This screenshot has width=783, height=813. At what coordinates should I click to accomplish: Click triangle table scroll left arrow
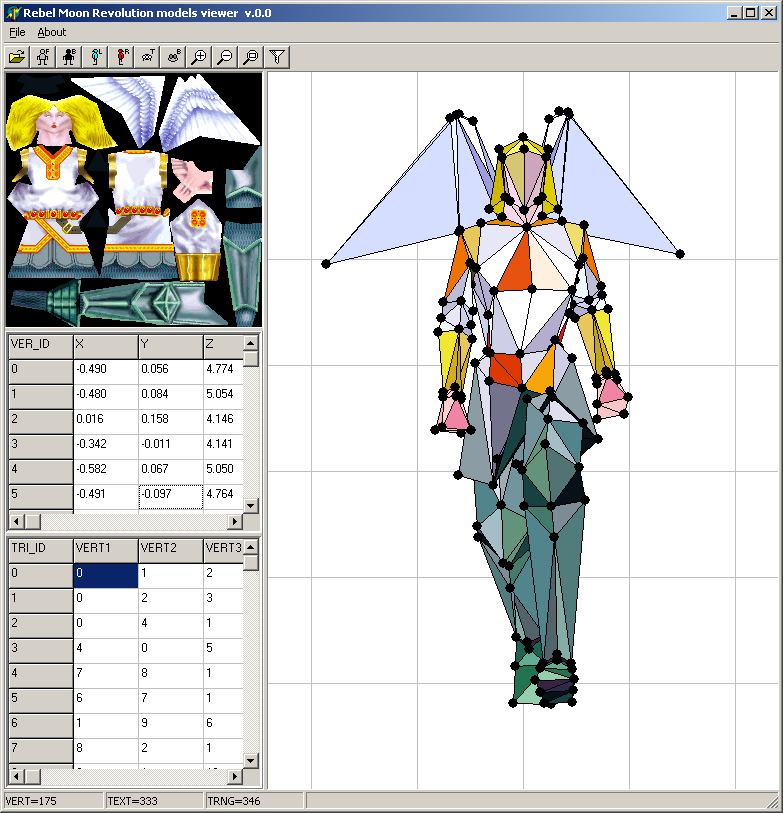(16, 776)
